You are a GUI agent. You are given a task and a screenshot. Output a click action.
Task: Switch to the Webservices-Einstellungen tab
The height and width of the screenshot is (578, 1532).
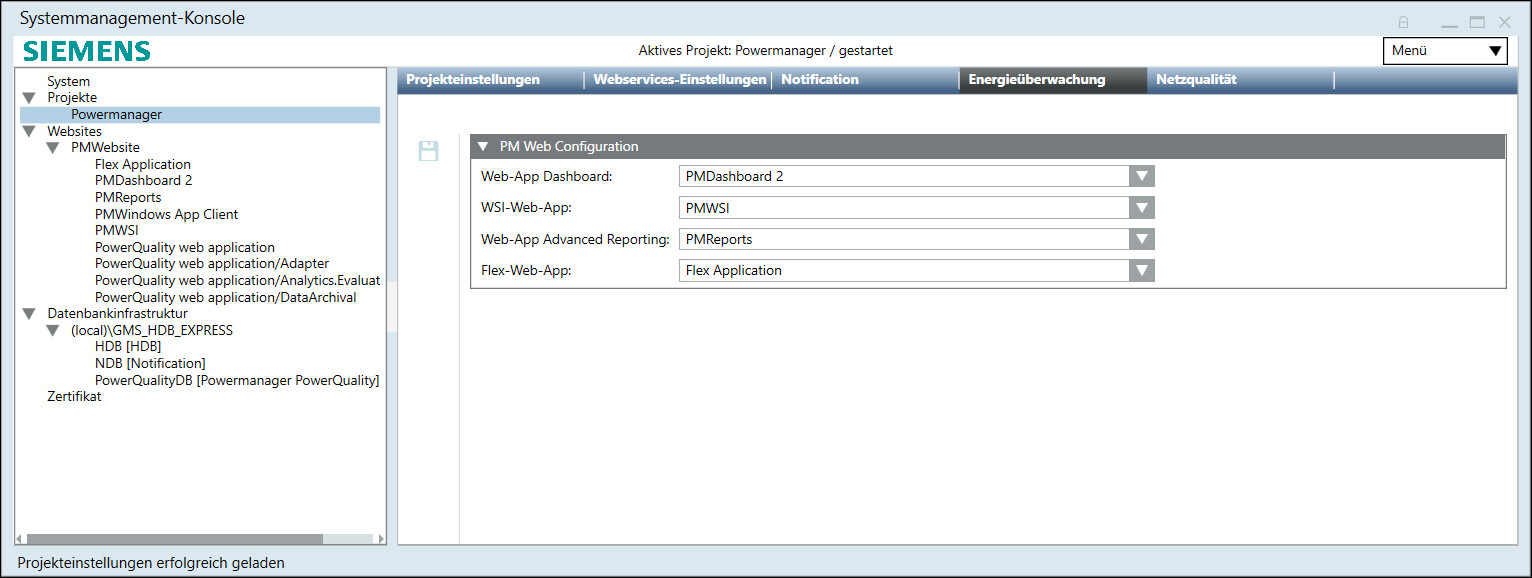[x=679, y=79]
